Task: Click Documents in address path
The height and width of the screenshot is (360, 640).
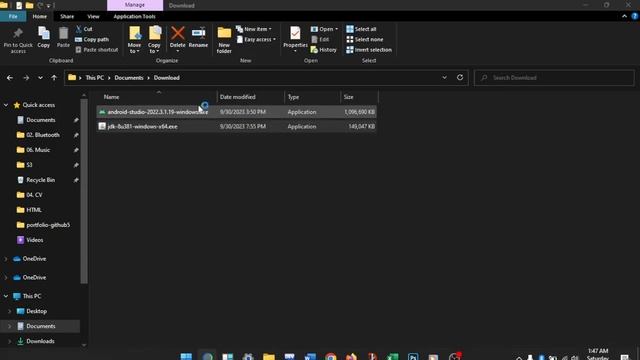Action: 129,78
